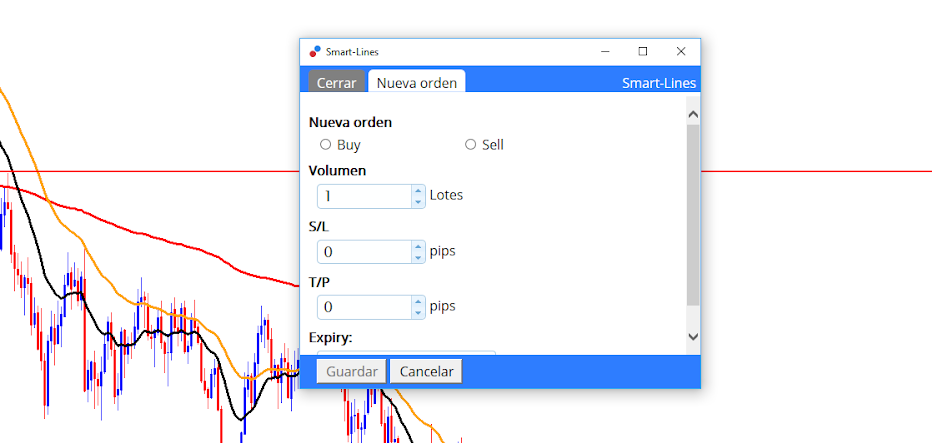Image resolution: width=932 pixels, height=443 pixels.
Task: Open the Nueva orden tab
Action: (x=417, y=82)
